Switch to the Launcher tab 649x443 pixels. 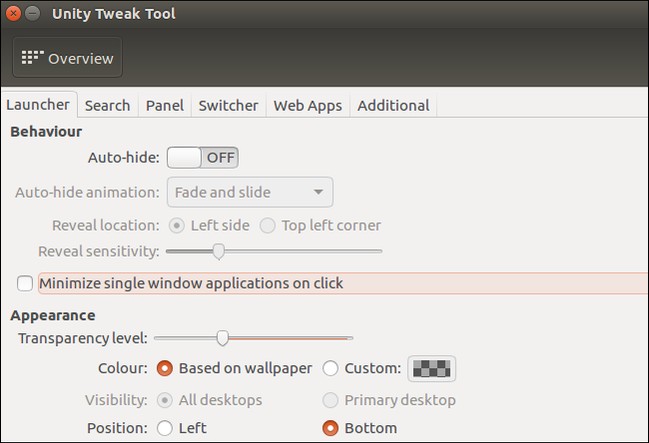coord(38,105)
